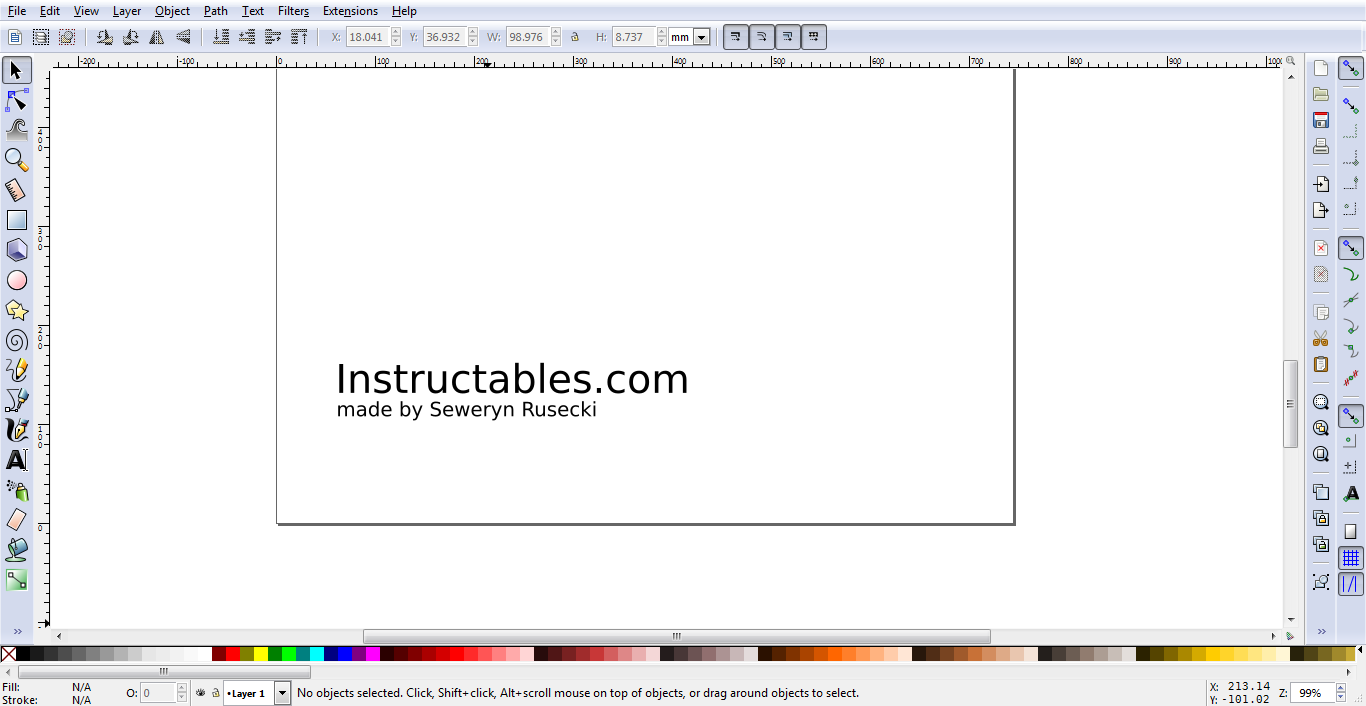Click Flip selected objects horizontally icon

point(157,37)
